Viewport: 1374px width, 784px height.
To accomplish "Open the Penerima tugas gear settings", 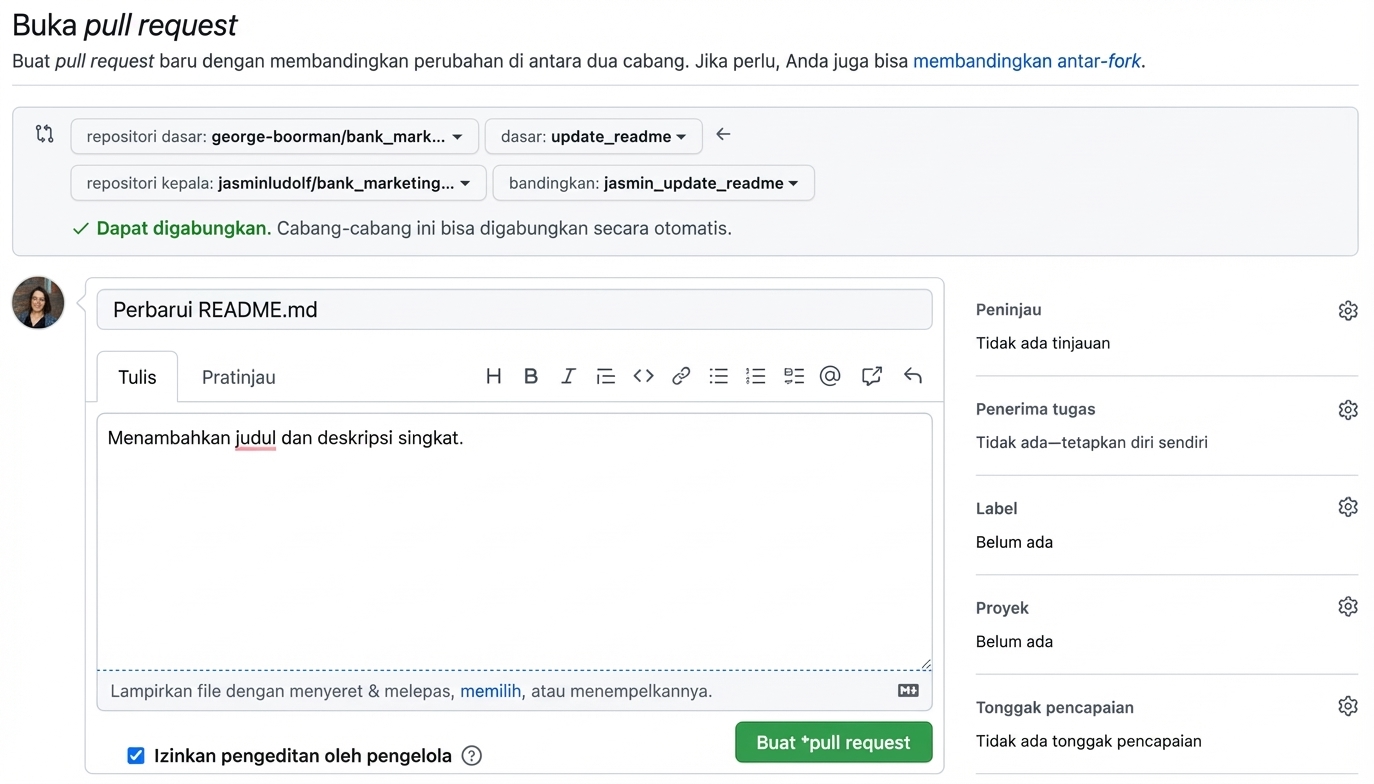I will 1348,410.
